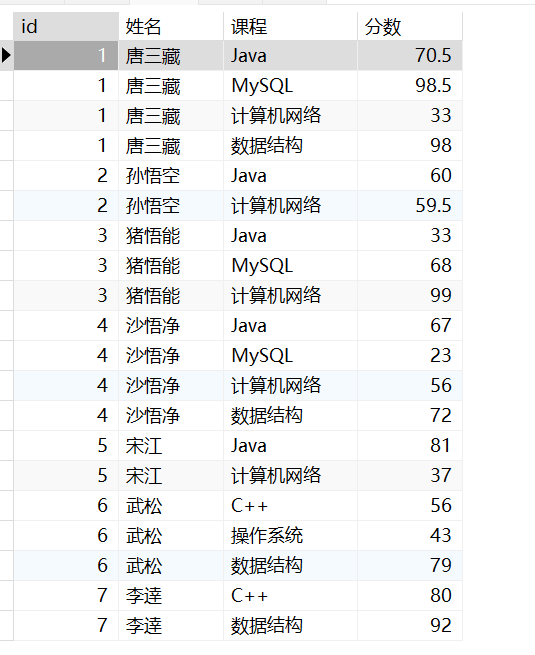Select id 4 in the score 67 row
Viewport: 535px width, 655px height.
tap(66, 325)
